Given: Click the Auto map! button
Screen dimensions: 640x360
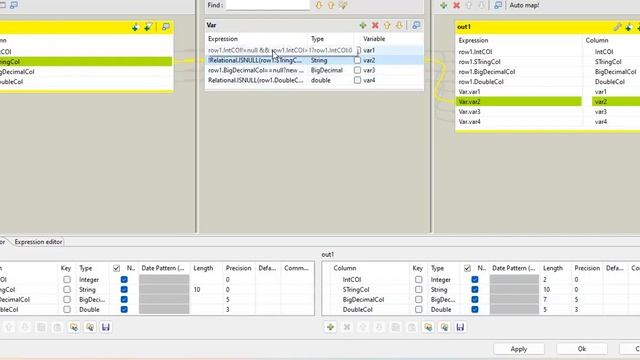Looking at the screenshot, I should (524, 5).
